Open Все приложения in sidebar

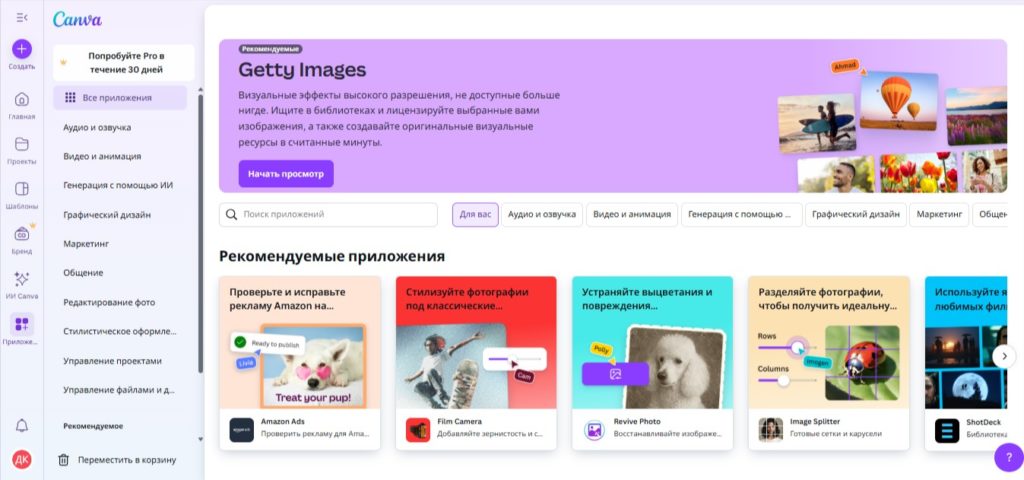click(120, 98)
